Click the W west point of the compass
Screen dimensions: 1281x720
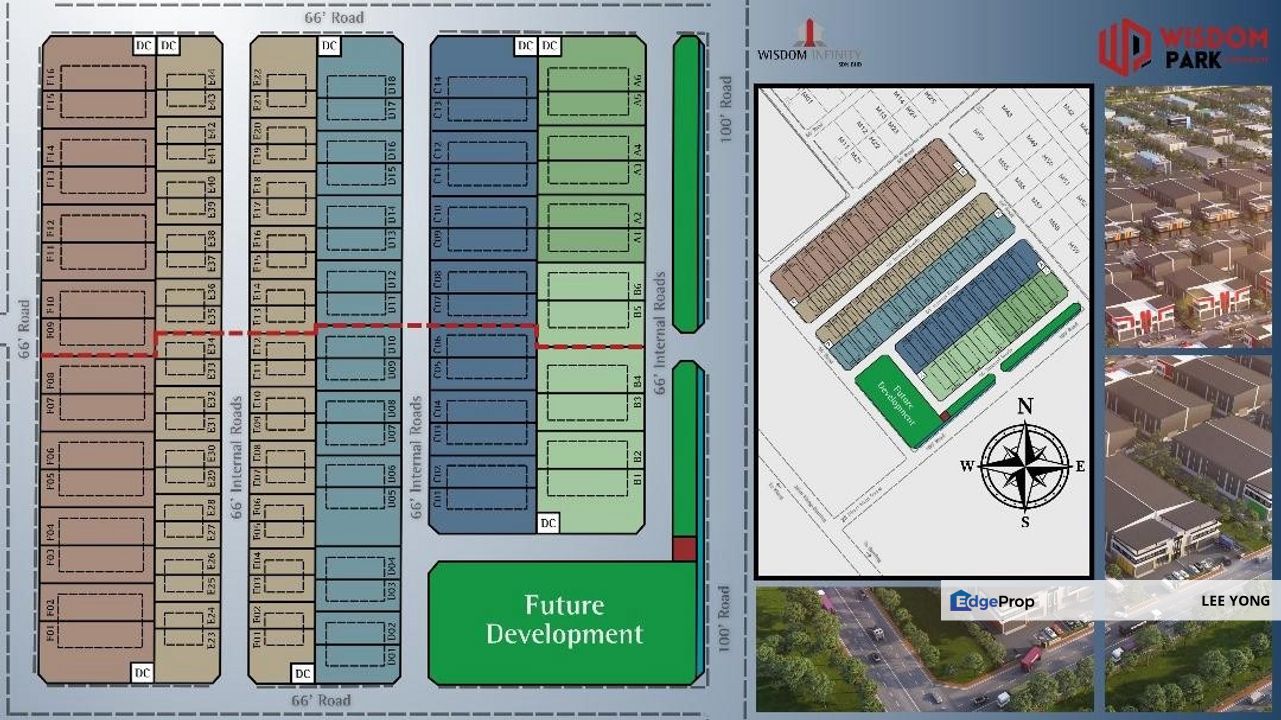(968, 466)
